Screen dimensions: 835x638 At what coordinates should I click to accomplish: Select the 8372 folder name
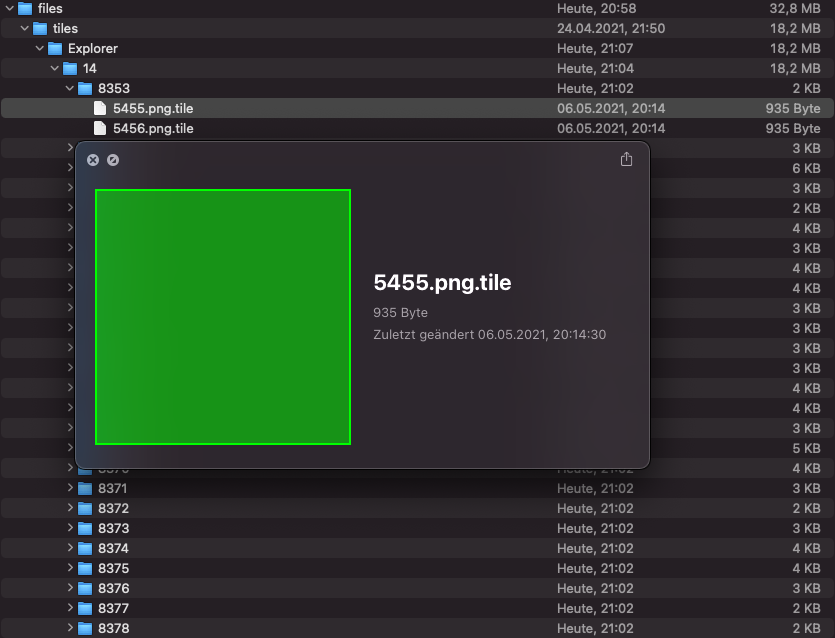[113, 508]
